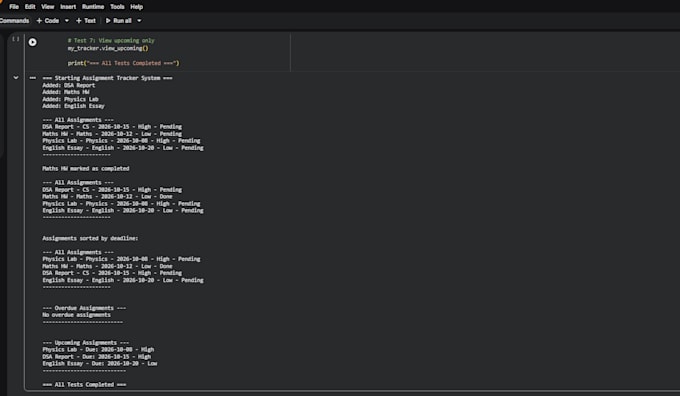Open dropdown arrow next to Code button
The width and height of the screenshot is (680, 396).
(66, 20)
